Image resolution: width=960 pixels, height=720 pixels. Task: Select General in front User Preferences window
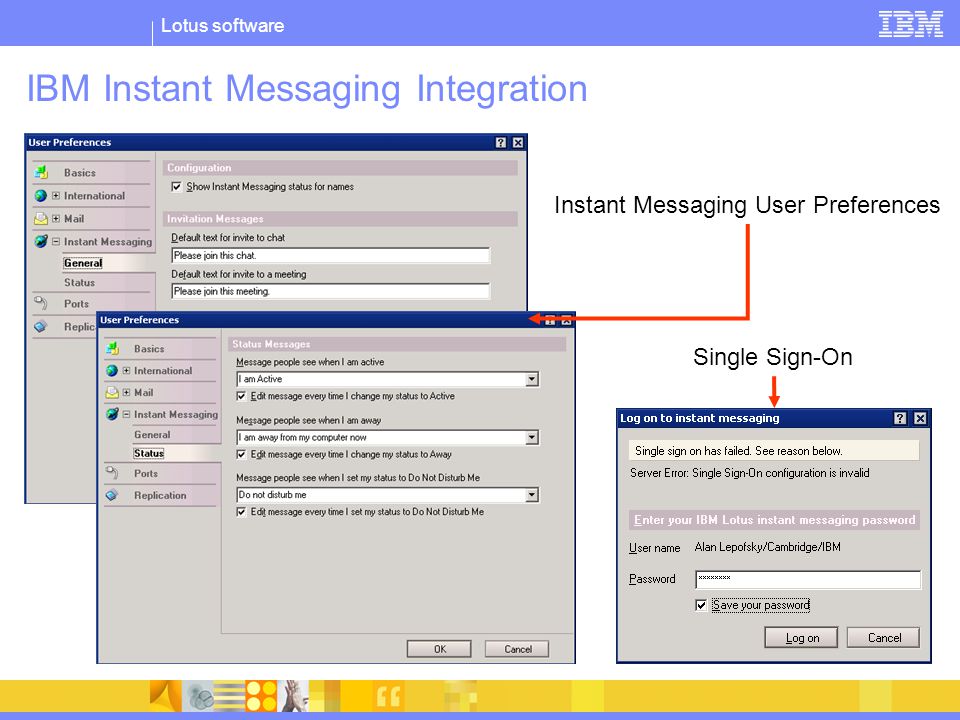tap(152, 434)
